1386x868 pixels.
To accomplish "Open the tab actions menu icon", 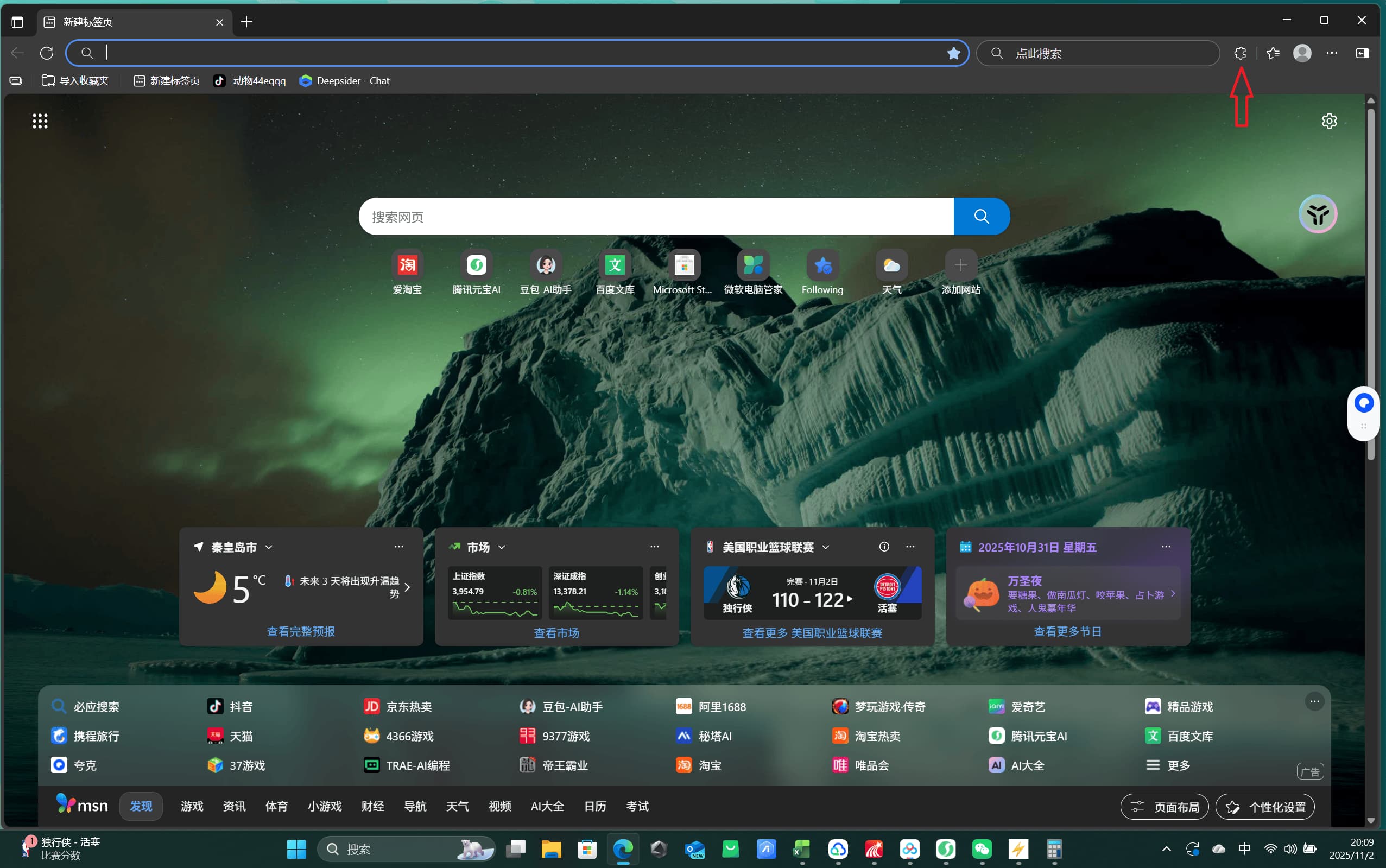I will click(17, 22).
